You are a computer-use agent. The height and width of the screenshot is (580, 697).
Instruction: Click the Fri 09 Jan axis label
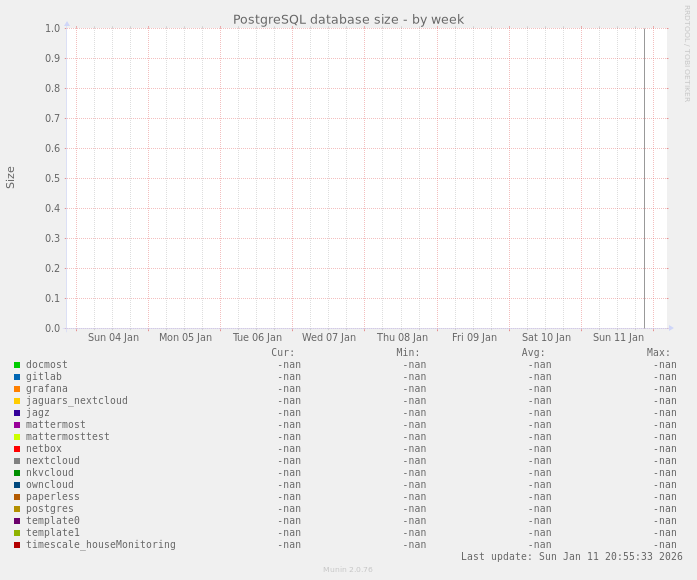[x=474, y=338]
